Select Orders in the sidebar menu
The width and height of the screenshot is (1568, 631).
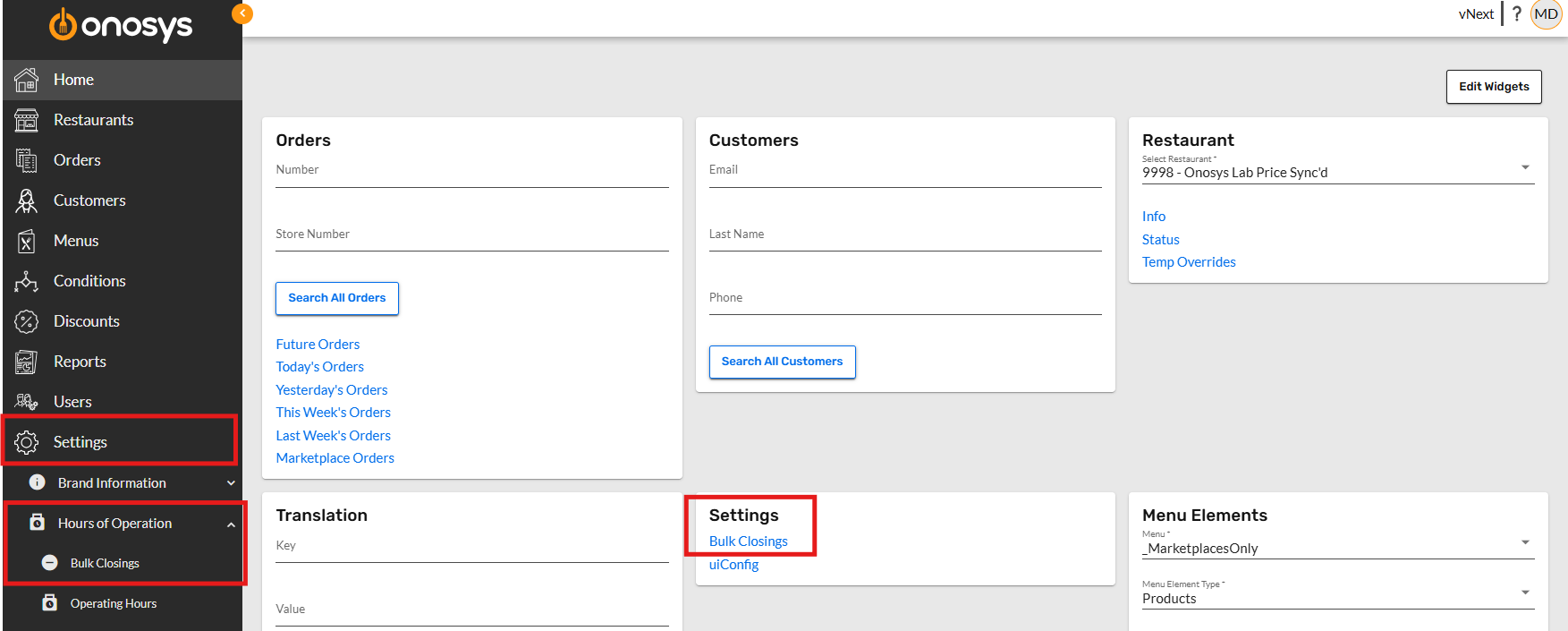pyautogui.click(x=123, y=160)
